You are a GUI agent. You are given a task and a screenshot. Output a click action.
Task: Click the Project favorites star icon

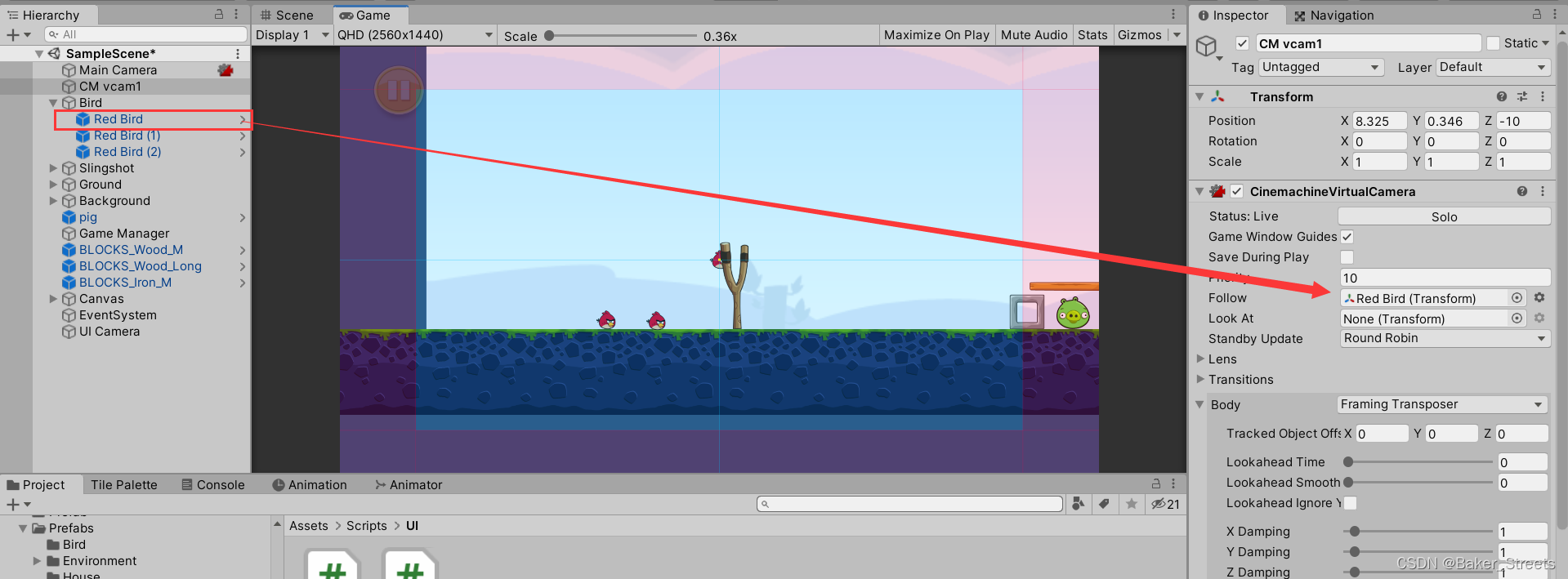[x=1132, y=504]
